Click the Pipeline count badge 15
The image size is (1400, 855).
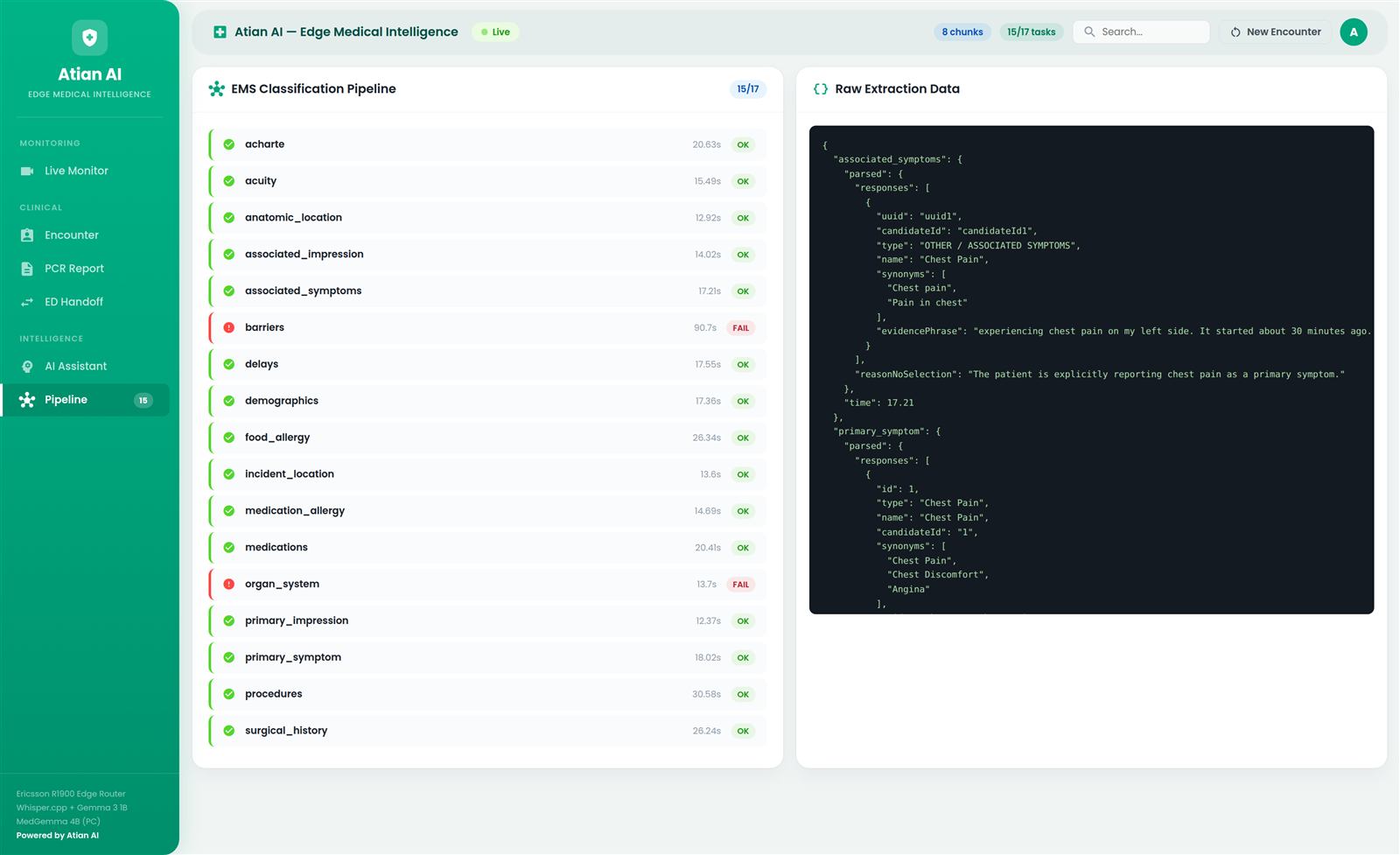click(143, 401)
